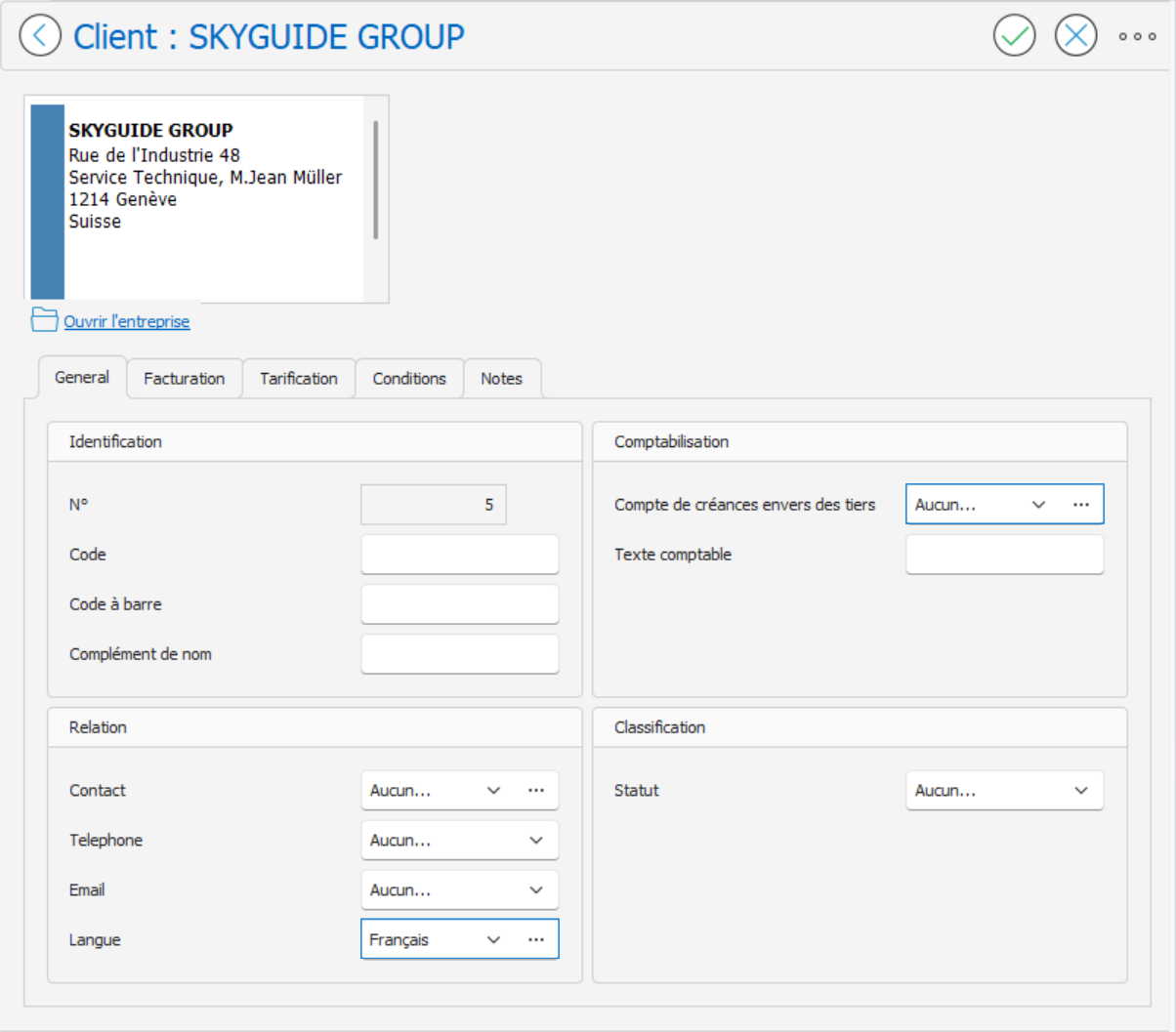
Task: Open the Tarification tab
Action: click(298, 378)
